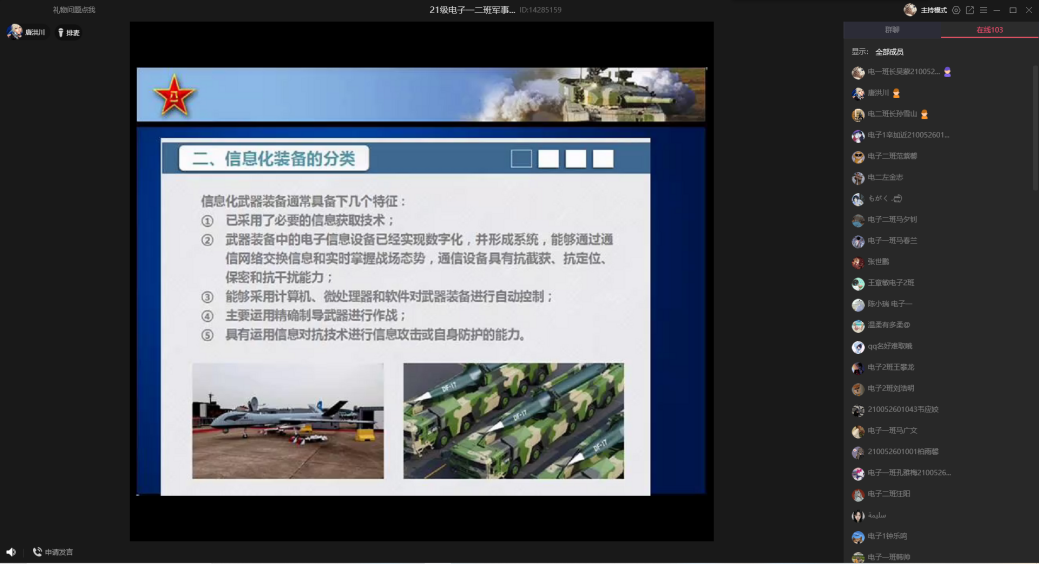Click the shared presentation slide area

click(421, 281)
